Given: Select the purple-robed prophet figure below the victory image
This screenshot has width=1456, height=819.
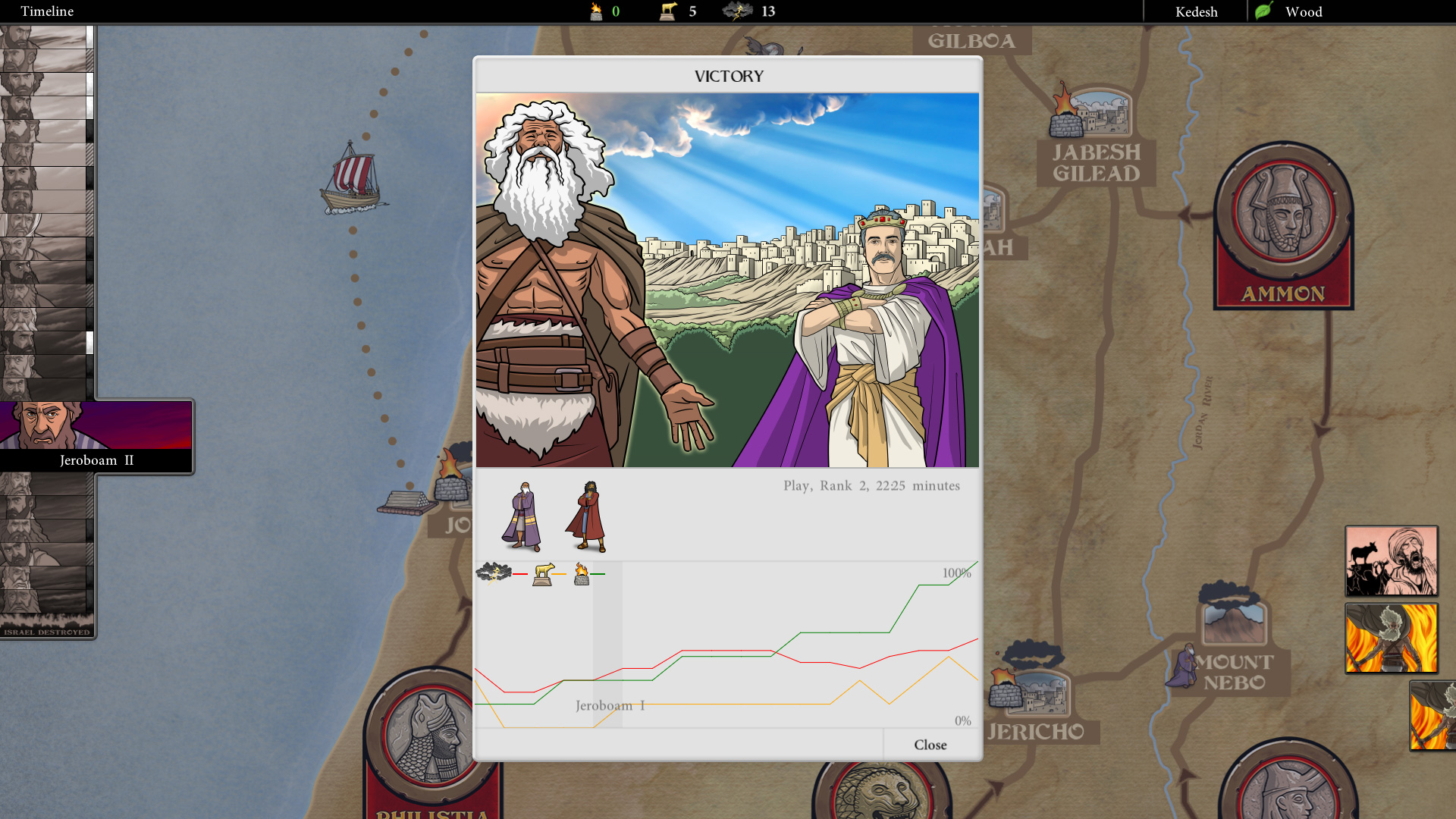Looking at the screenshot, I should 524,516.
